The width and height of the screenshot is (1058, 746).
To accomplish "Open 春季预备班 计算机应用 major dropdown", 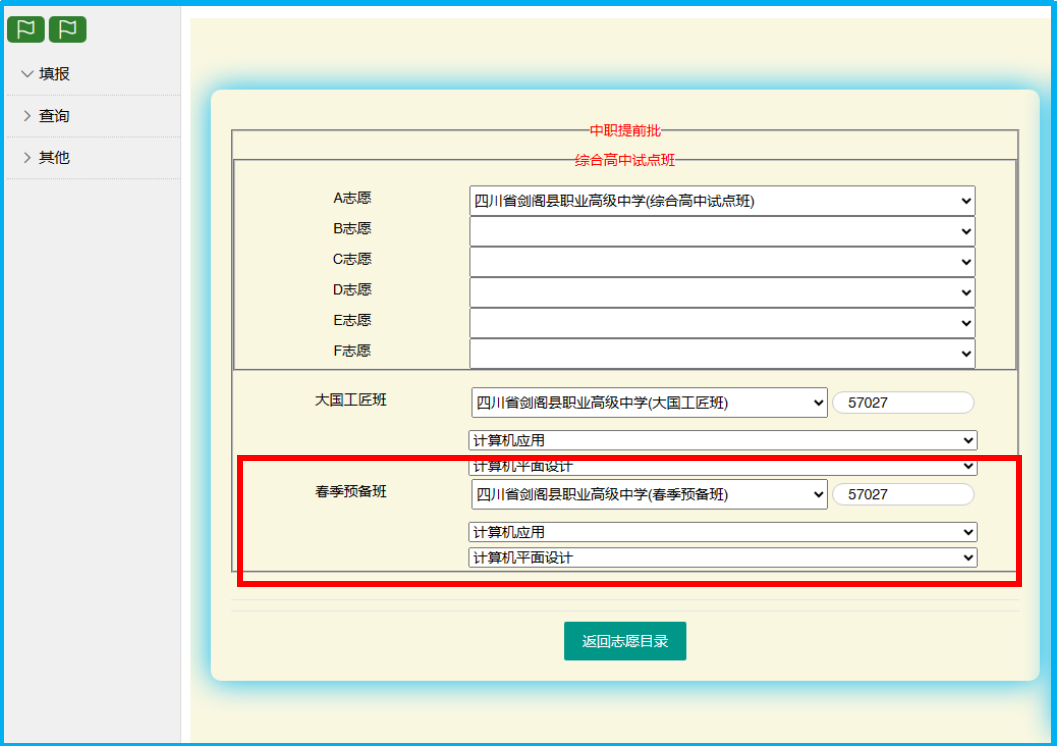I will (x=722, y=532).
